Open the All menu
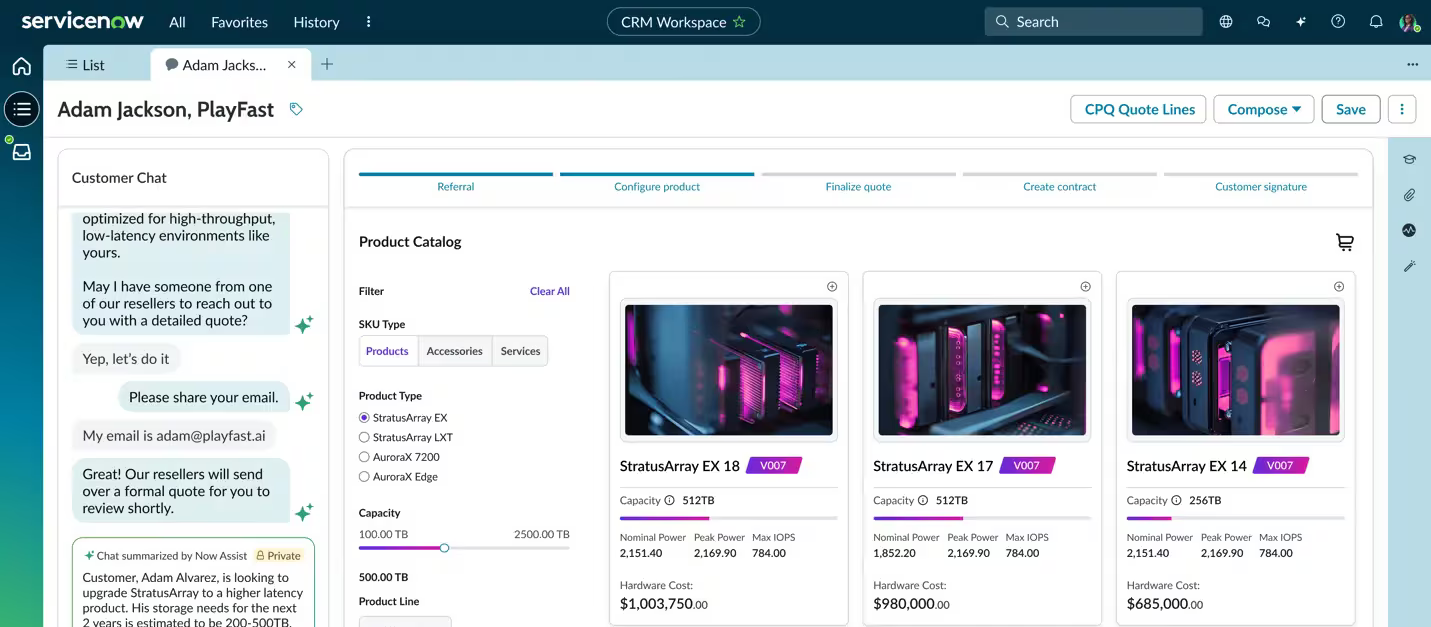The height and width of the screenshot is (627, 1431). pyautogui.click(x=177, y=22)
